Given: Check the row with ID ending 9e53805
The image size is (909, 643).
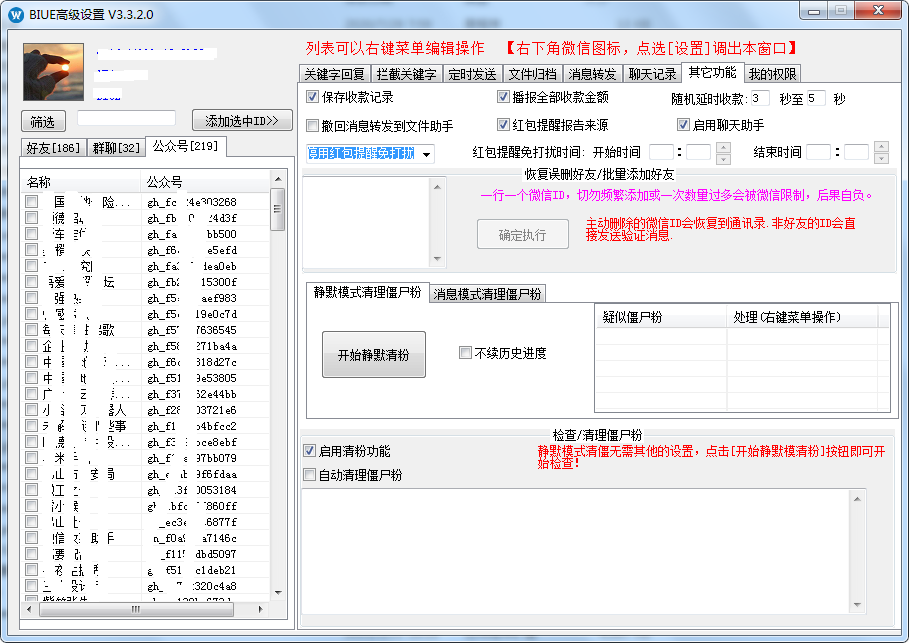Looking at the screenshot, I should coord(31,378).
